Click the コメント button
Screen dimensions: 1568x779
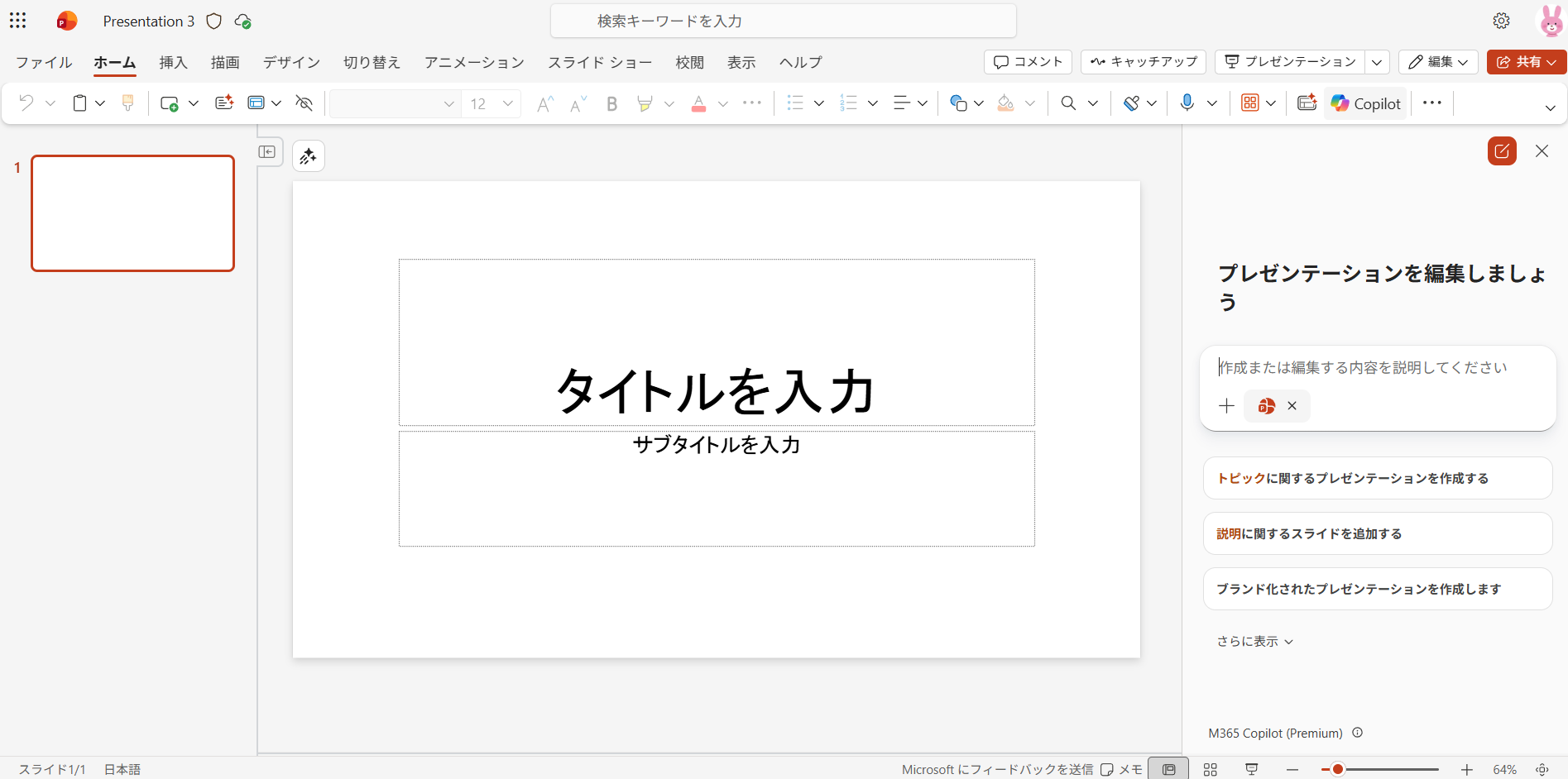(x=1028, y=62)
